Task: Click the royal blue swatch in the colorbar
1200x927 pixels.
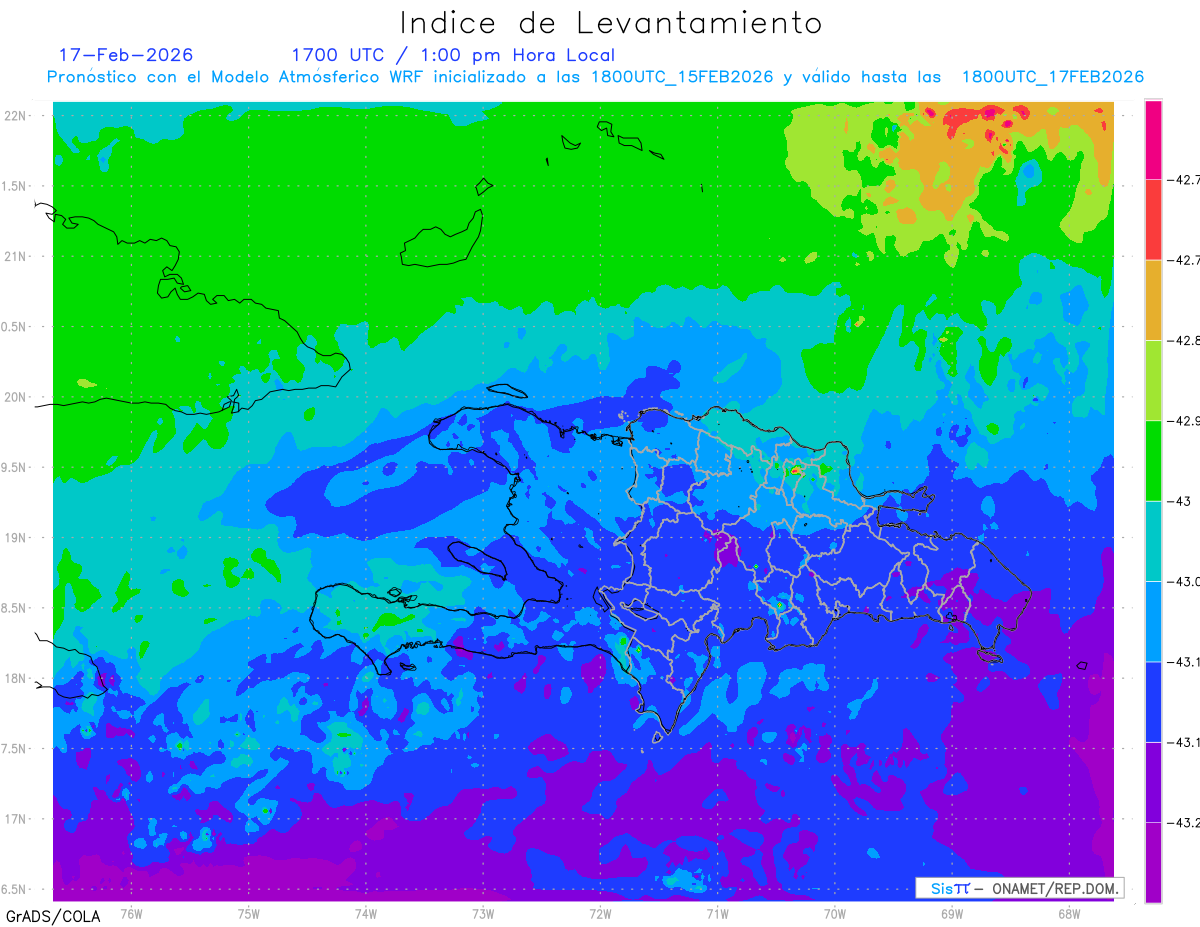Action: (x=1153, y=701)
